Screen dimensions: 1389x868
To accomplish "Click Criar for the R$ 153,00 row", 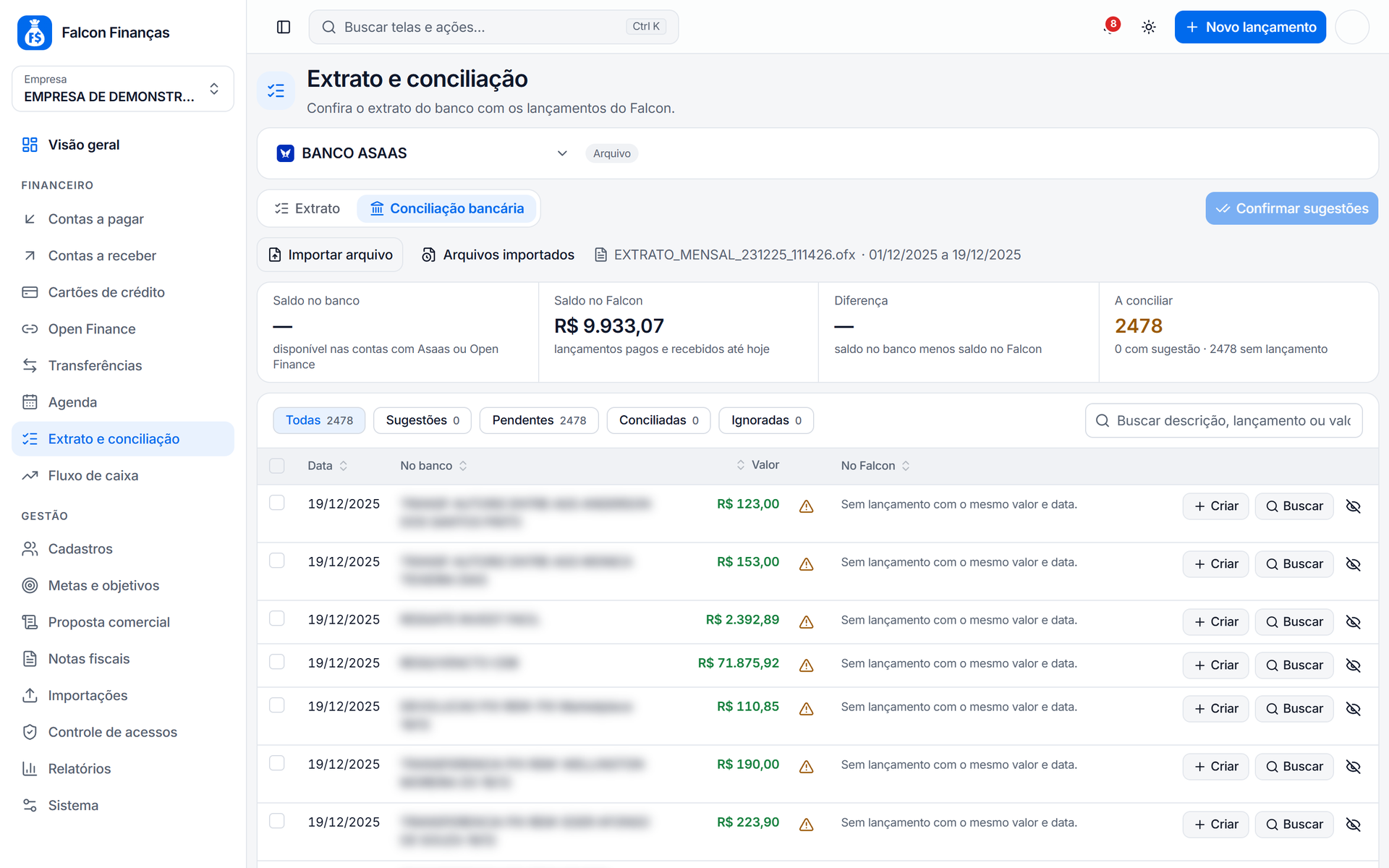I will (x=1215, y=564).
